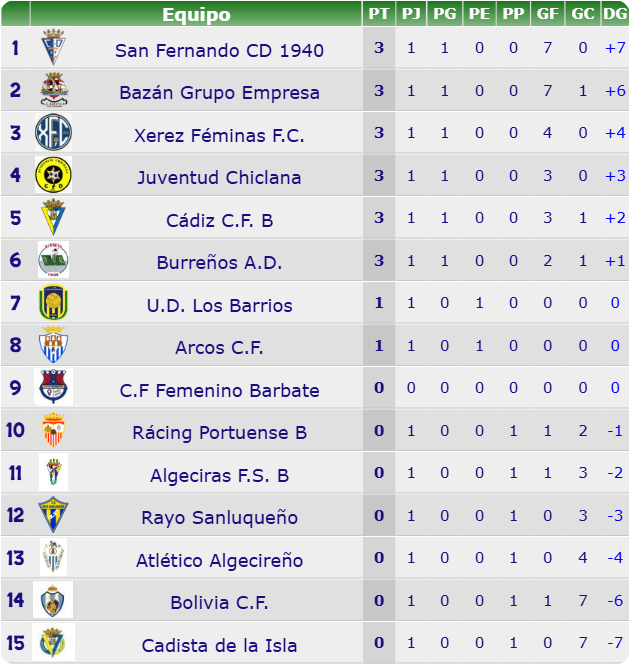Image resolution: width=630 pixels, height=664 pixels.
Task: Click the Juventud Chiclana yellow badge
Action: pos(53,175)
